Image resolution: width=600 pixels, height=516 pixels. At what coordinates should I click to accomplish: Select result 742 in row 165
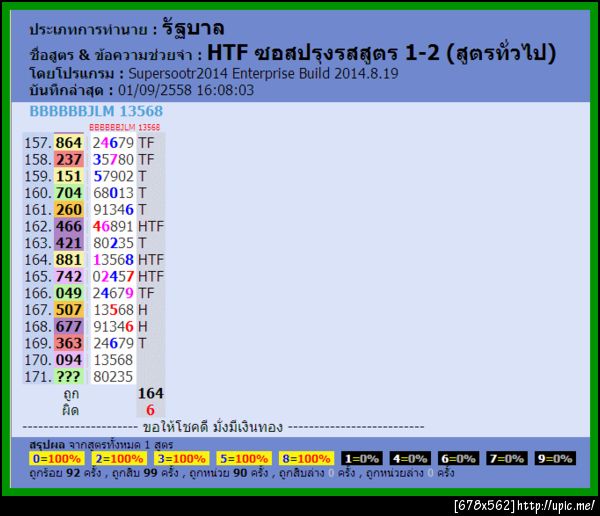pos(69,276)
